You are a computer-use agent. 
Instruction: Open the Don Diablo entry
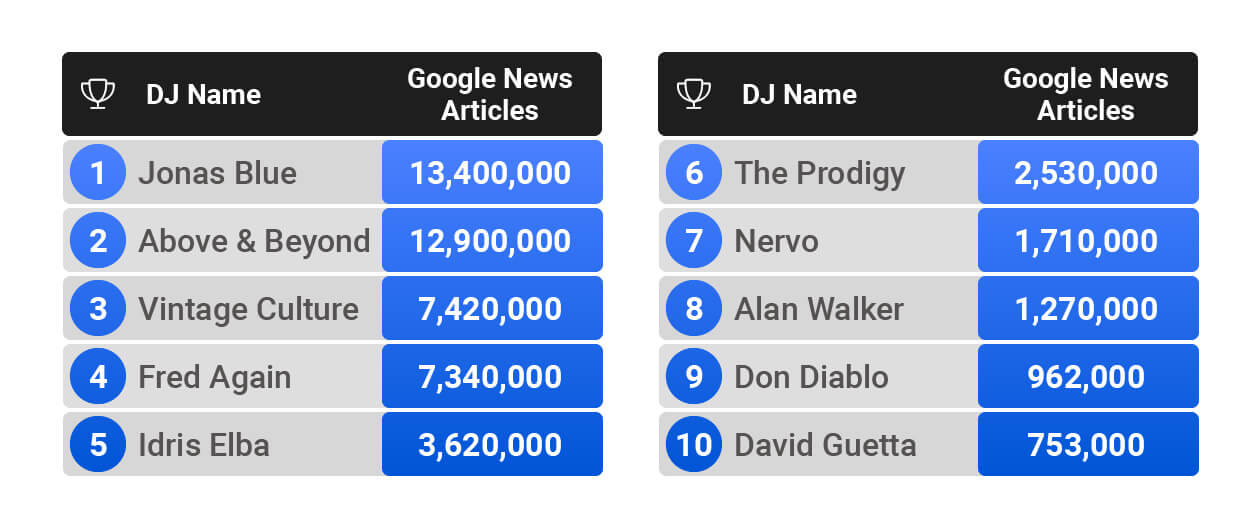pyautogui.click(x=811, y=377)
